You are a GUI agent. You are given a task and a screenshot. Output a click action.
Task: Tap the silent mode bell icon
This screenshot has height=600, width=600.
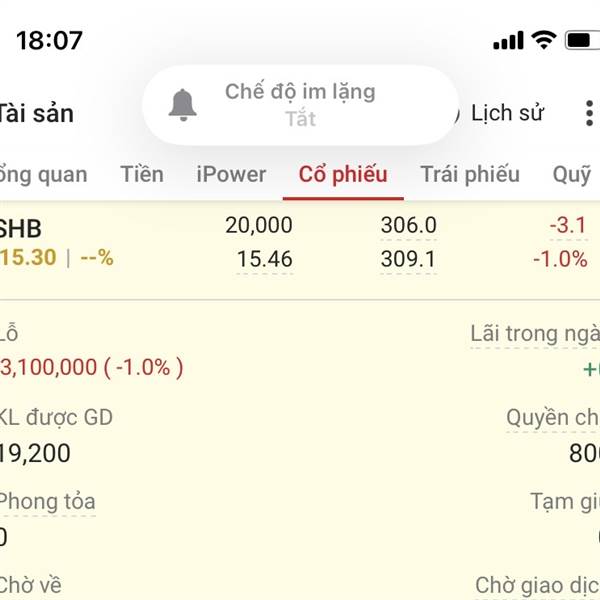182,105
